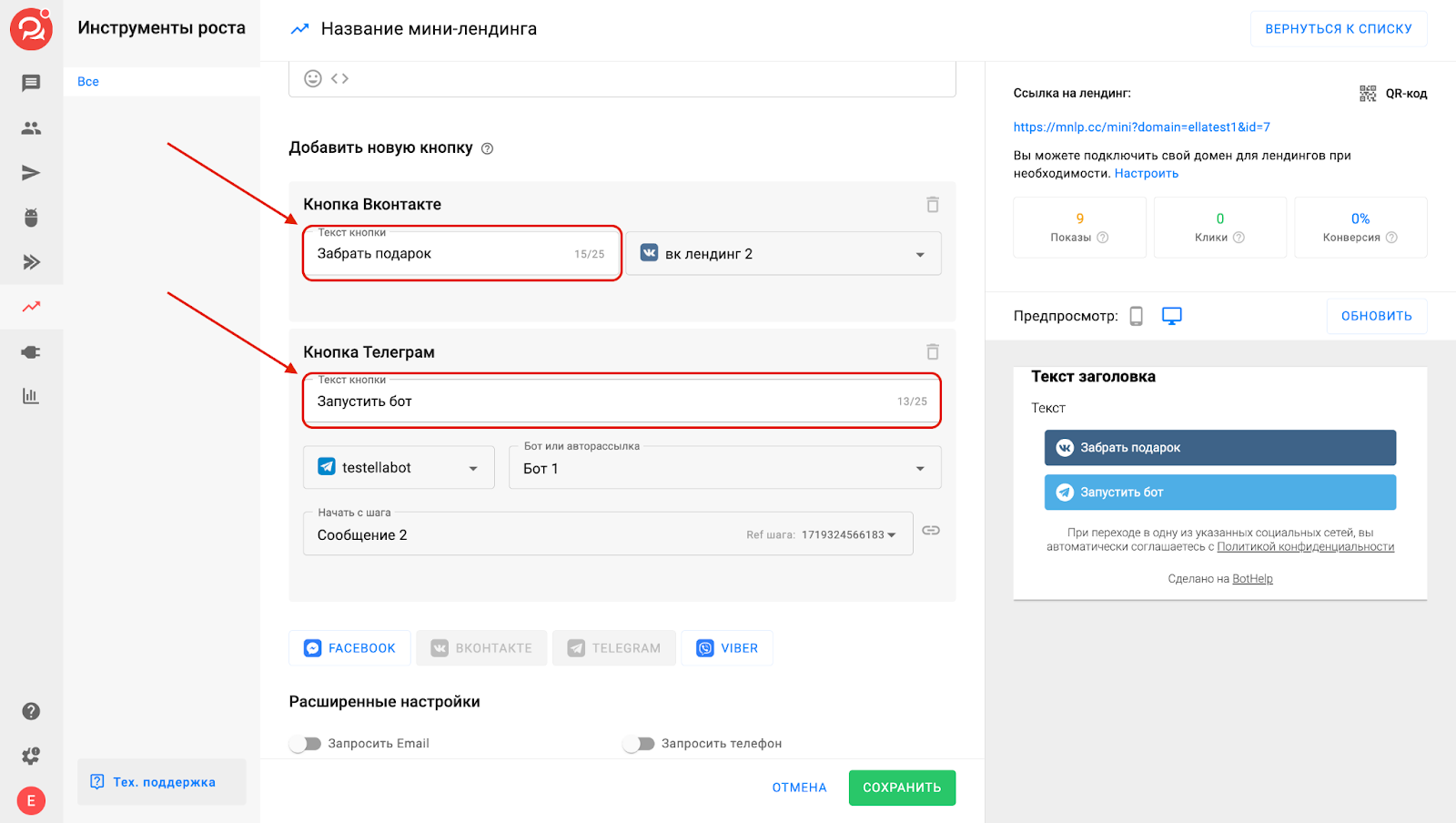
Task: Delete the Кнопка Телеграм block
Action: 932,352
